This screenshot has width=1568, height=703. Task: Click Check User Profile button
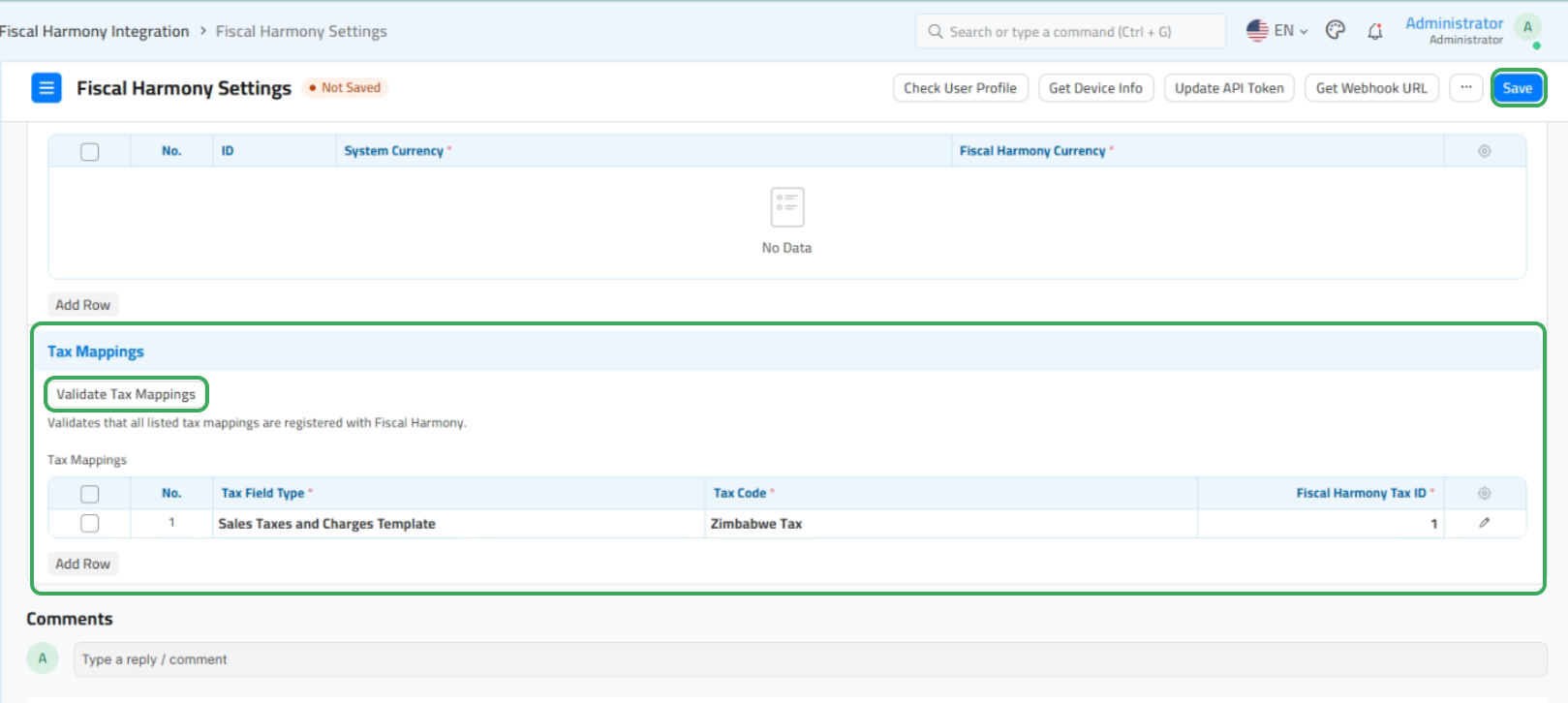(960, 88)
